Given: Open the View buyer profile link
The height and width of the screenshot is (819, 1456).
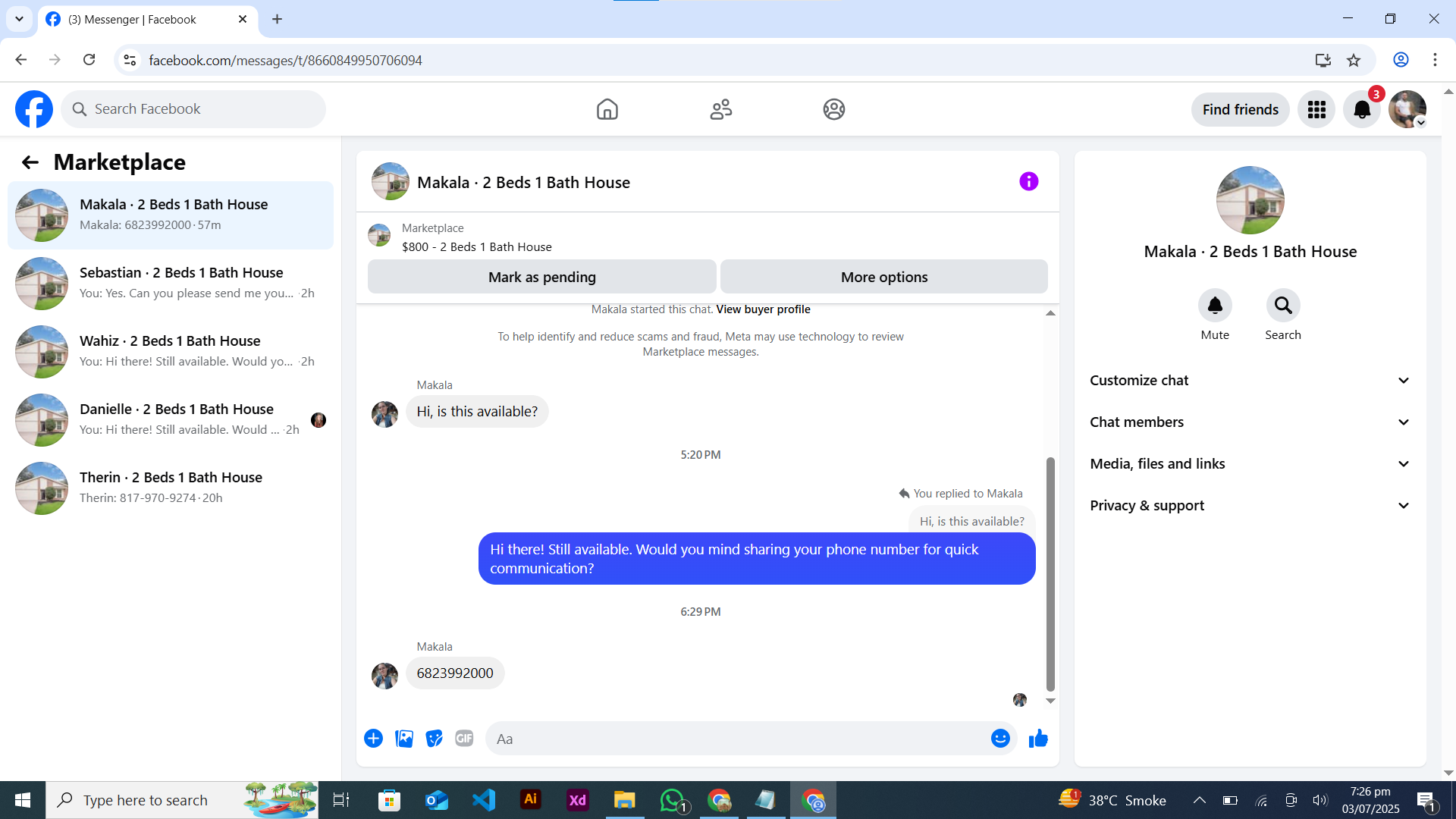Looking at the screenshot, I should [763, 309].
